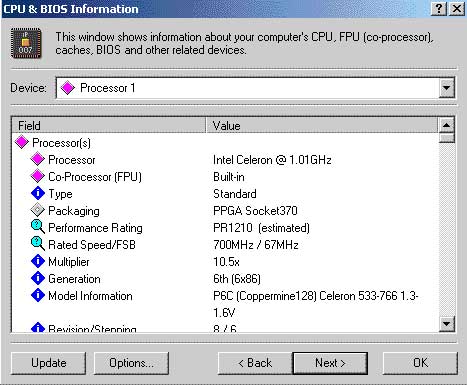The image size is (467, 385).
Task: Confirm with the OK button
Action: coord(420,363)
